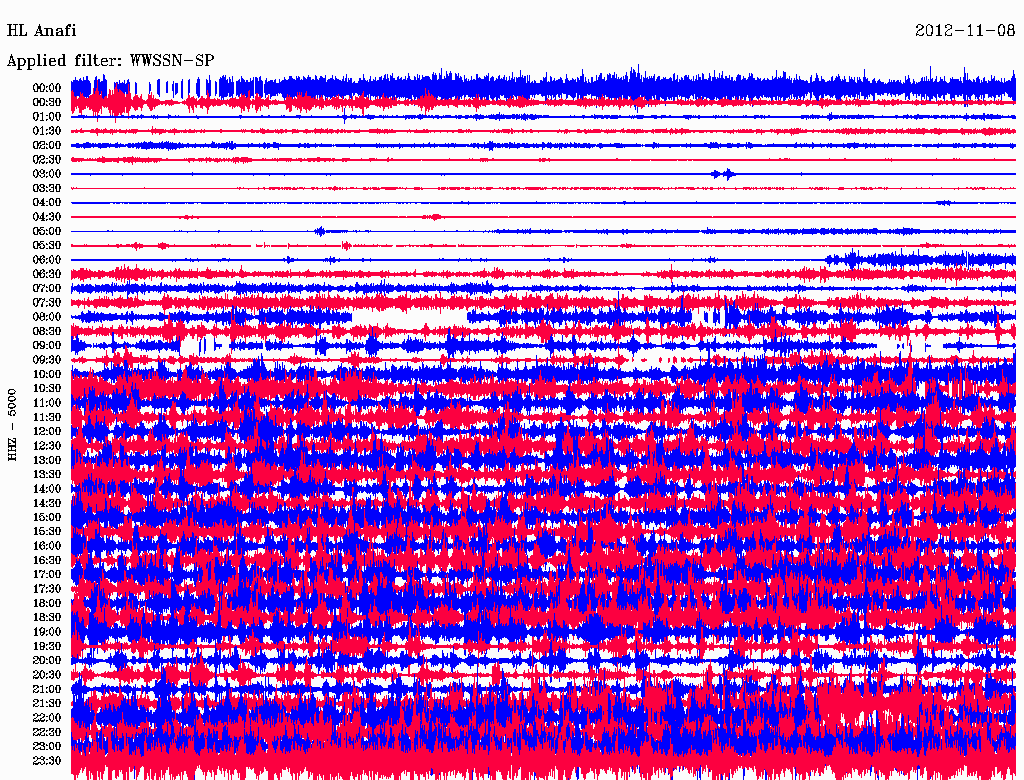Select the 19:30 time label

pyautogui.click(x=46, y=647)
